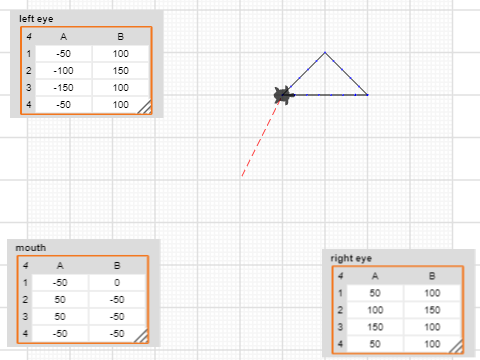Click the row count corner cell of mouth table
The image size is (480, 360).
pos(25,266)
